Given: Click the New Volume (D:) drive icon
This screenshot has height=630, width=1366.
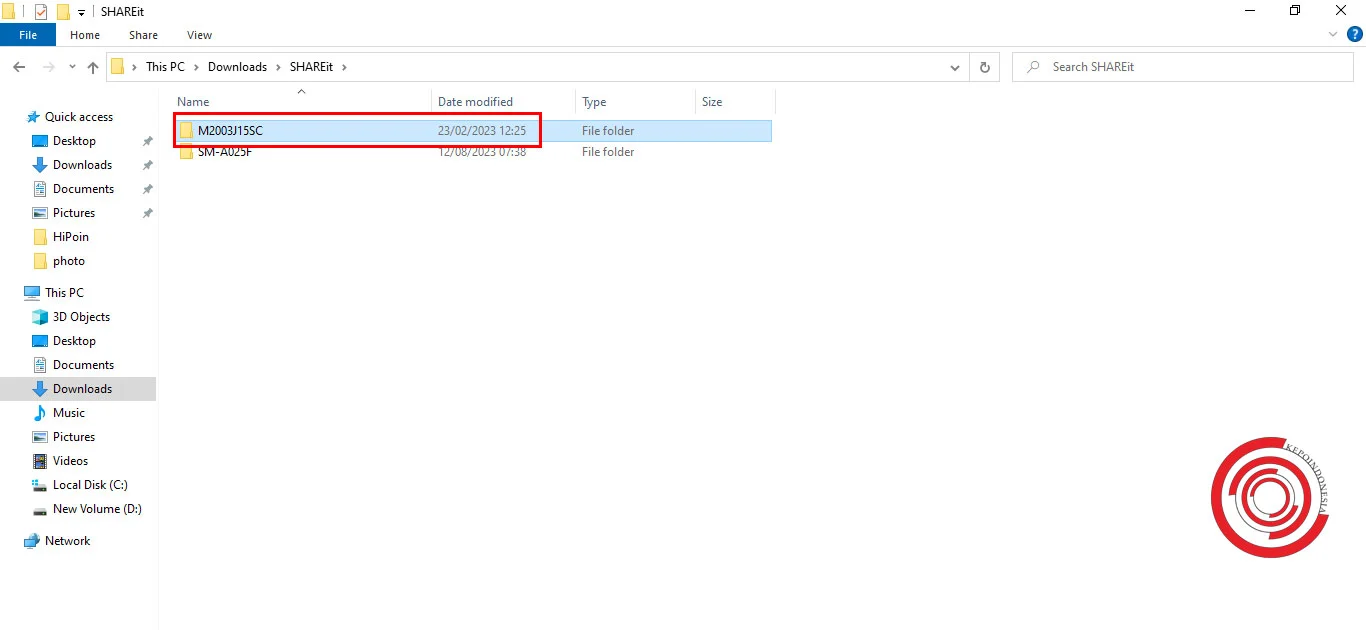Looking at the screenshot, I should 40,509.
